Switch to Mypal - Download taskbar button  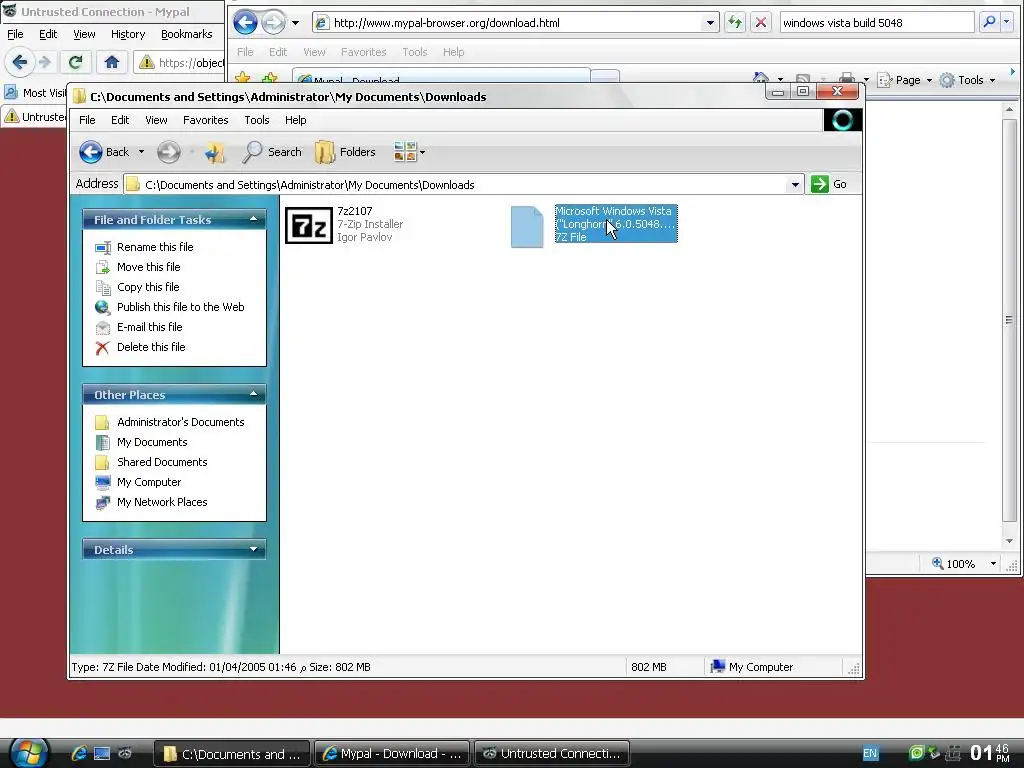click(392, 754)
